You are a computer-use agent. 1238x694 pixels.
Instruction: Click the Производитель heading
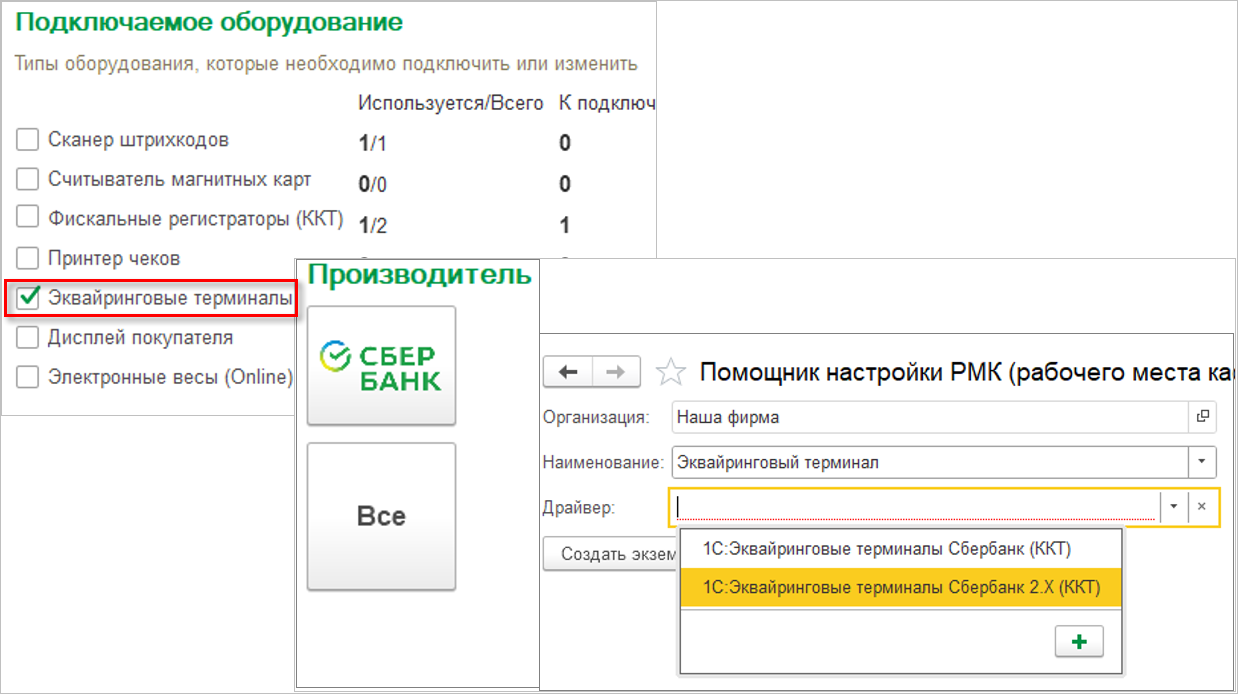pyautogui.click(x=420, y=275)
